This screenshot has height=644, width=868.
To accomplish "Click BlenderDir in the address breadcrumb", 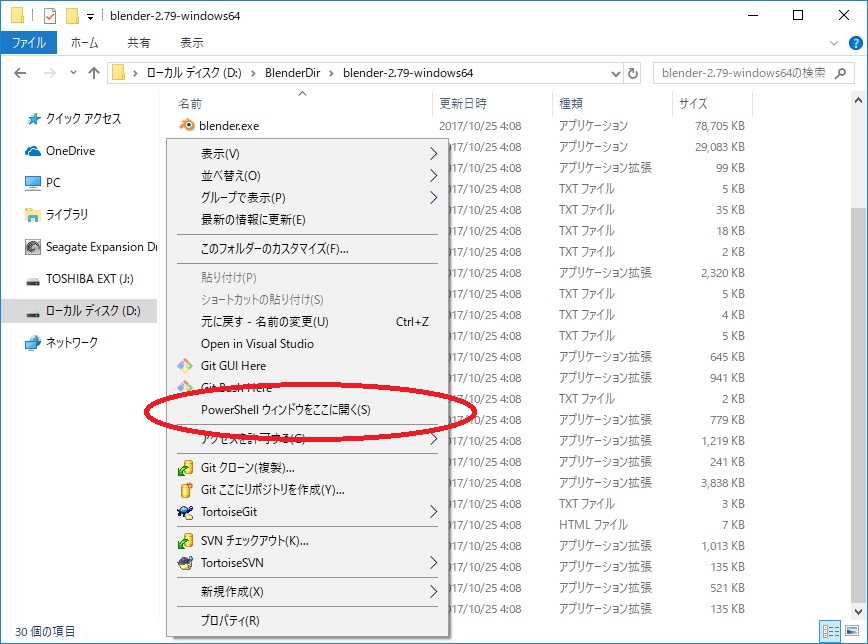I will [292, 73].
